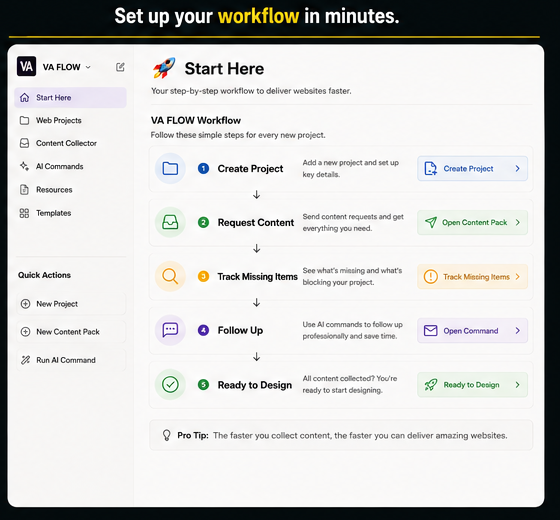Click the compose/edit icon beside VA FLOW
Viewport: 560px width, 520px height.
click(120, 67)
